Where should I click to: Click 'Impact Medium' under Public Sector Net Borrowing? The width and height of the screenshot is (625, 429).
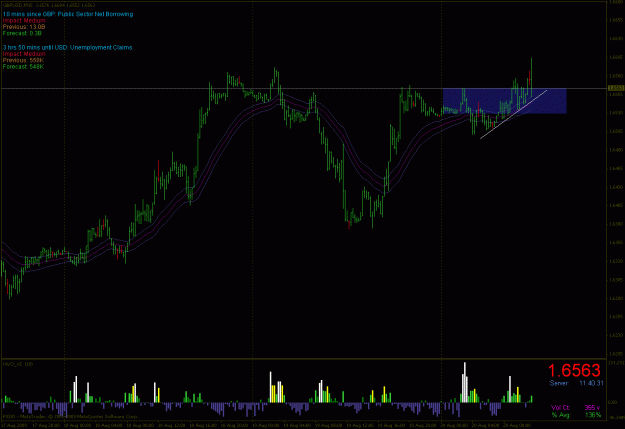point(24,20)
